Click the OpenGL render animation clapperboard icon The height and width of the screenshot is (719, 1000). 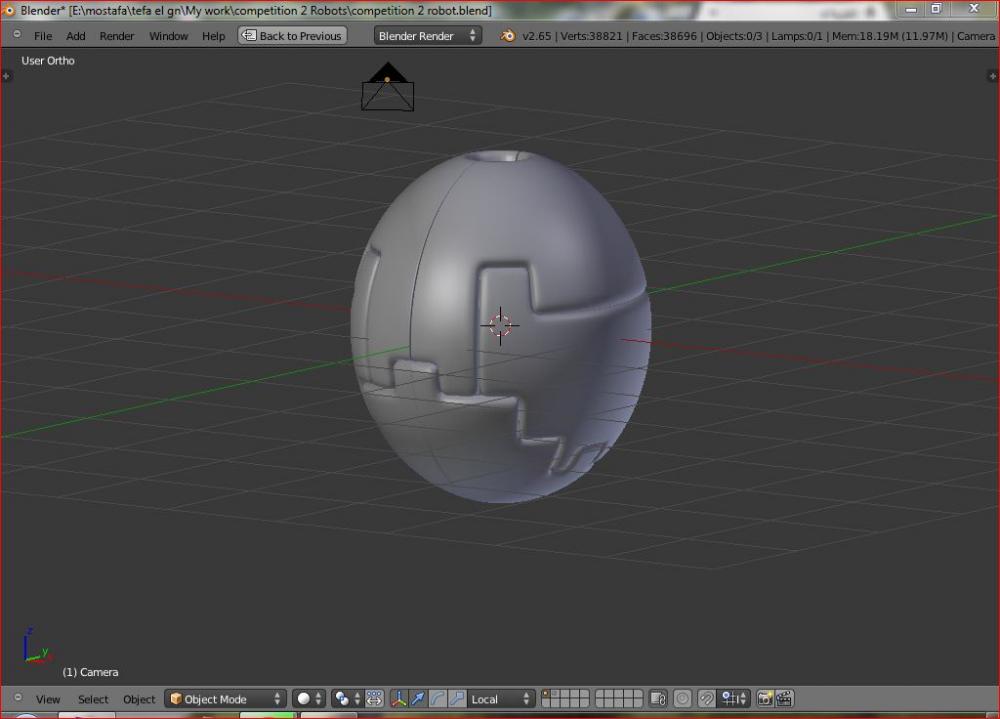(x=784, y=699)
